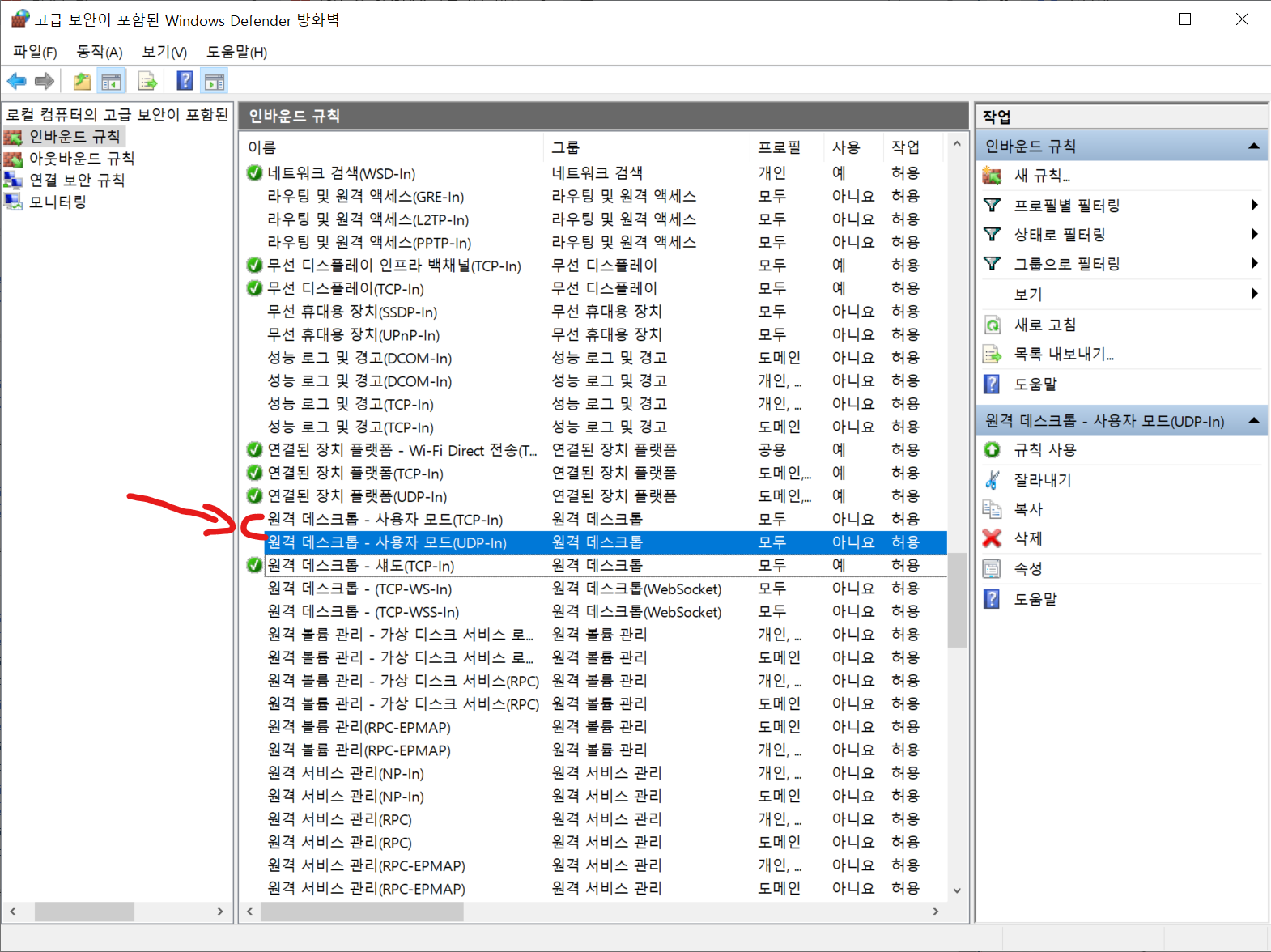Click the 프로필별 필터링 funnel icon
The height and width of the screenshot is (952, 1271).
(992, 205)
